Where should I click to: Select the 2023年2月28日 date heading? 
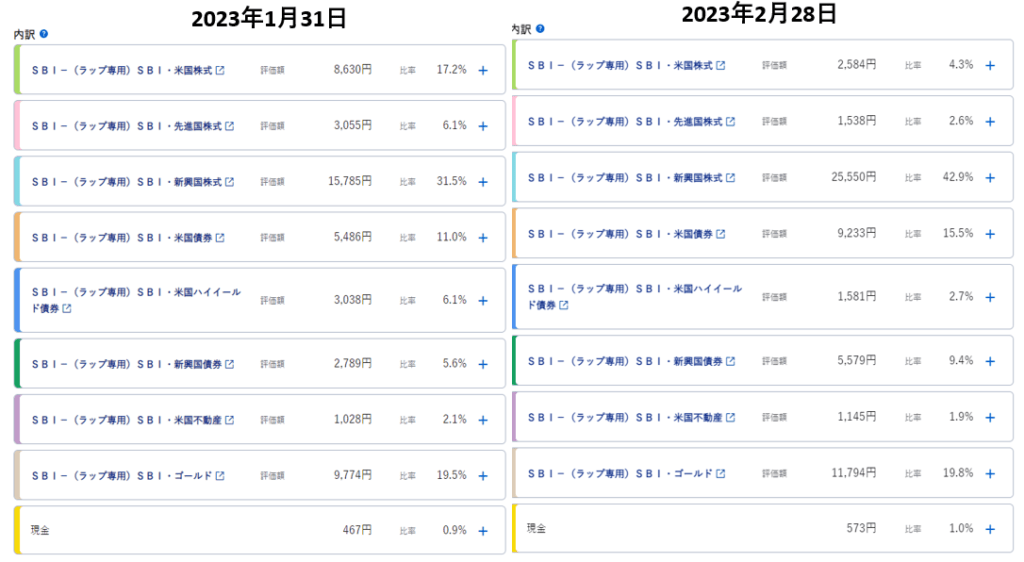[759, 13]
